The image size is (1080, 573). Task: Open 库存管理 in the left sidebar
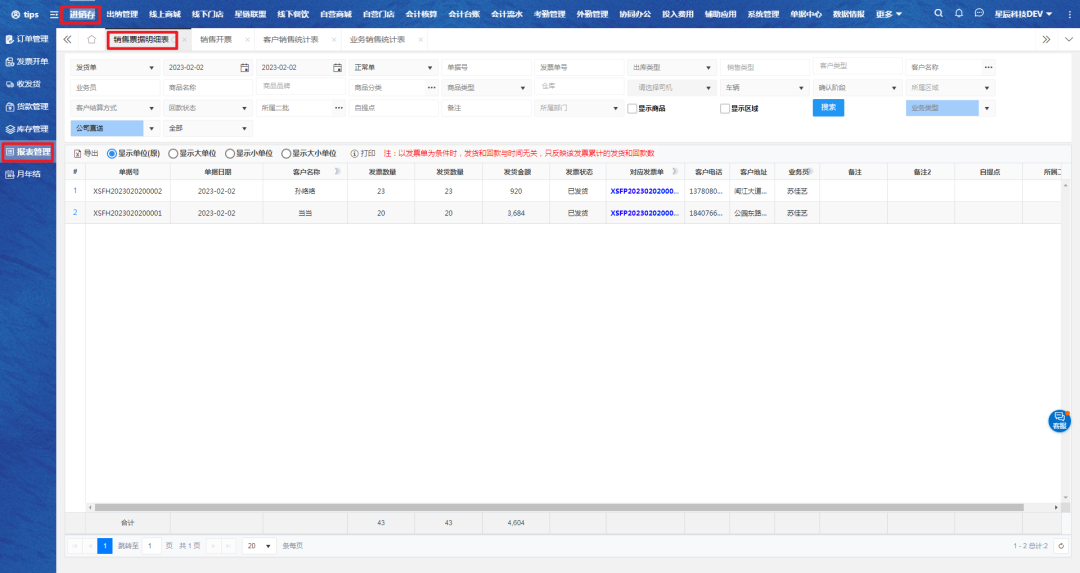pos(27,129)
